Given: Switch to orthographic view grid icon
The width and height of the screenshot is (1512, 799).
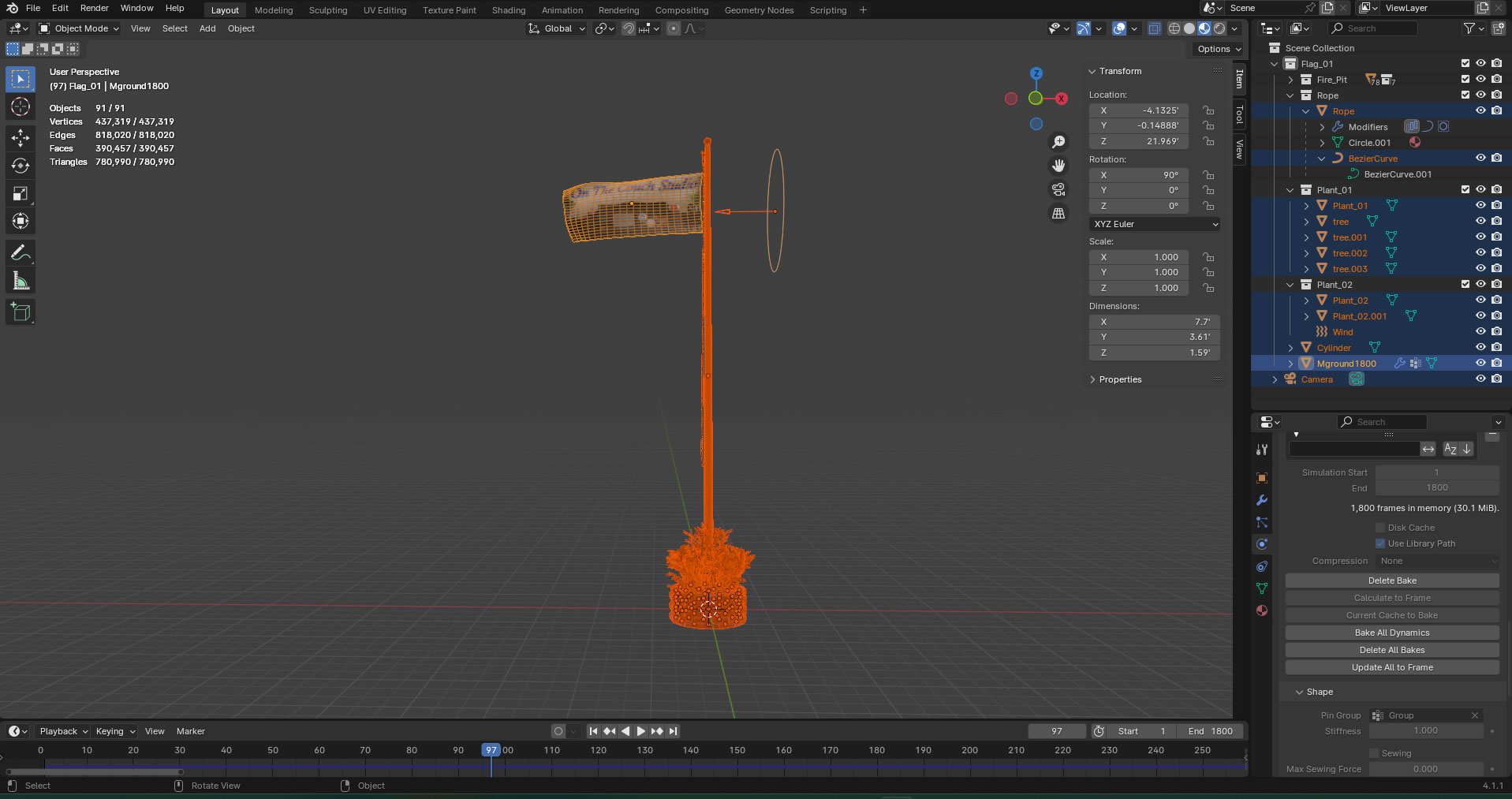Looking at the screenshot, I should click(x=1058, y=214).
